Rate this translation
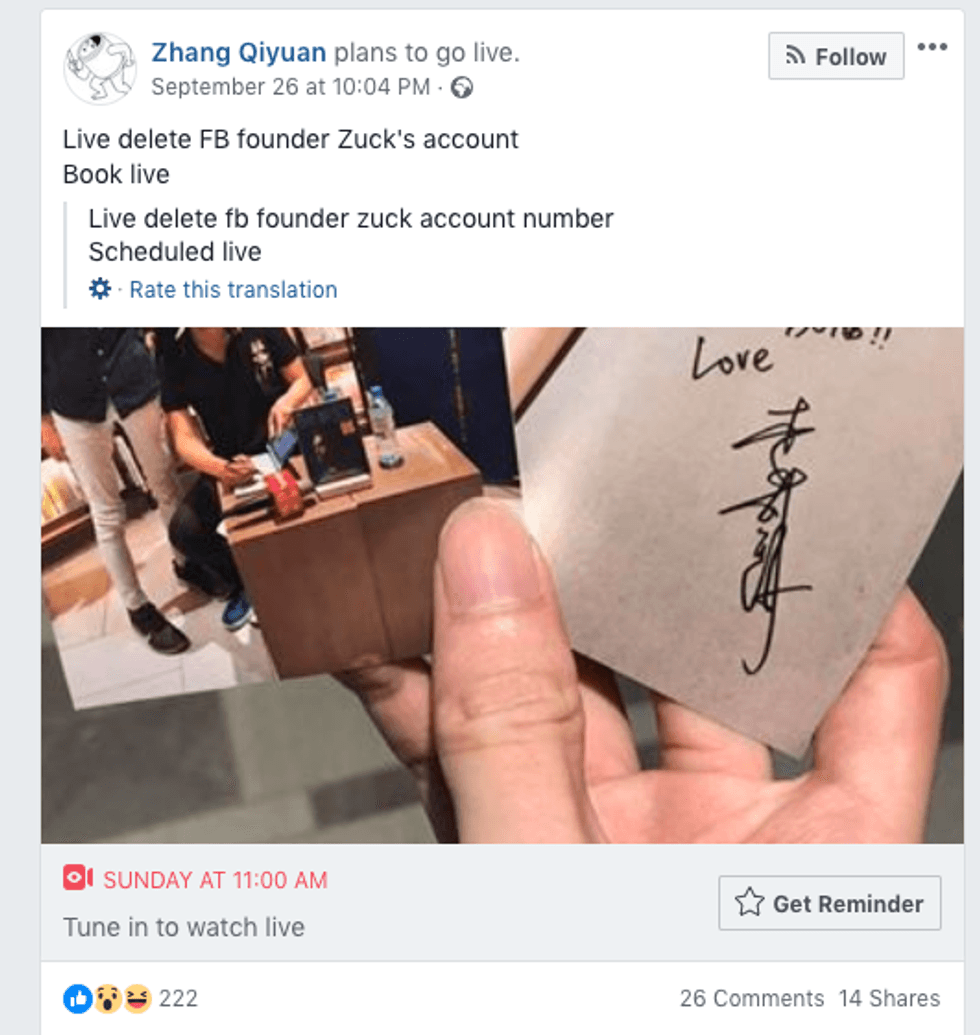The height and width of the screenshot is (1035, 980). 233,290
